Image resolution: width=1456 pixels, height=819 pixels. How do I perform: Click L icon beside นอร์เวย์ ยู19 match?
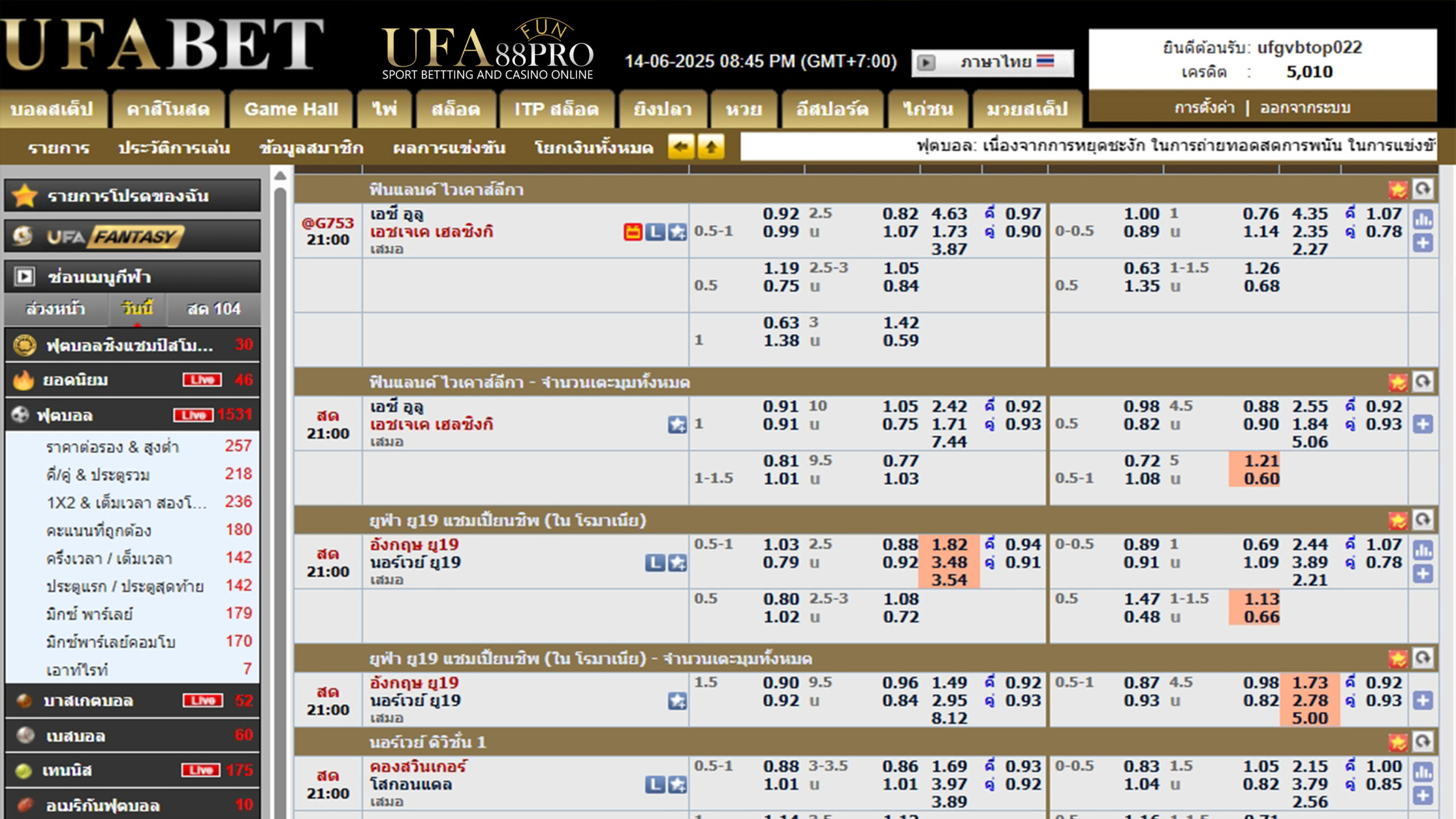tap(655, 563)
